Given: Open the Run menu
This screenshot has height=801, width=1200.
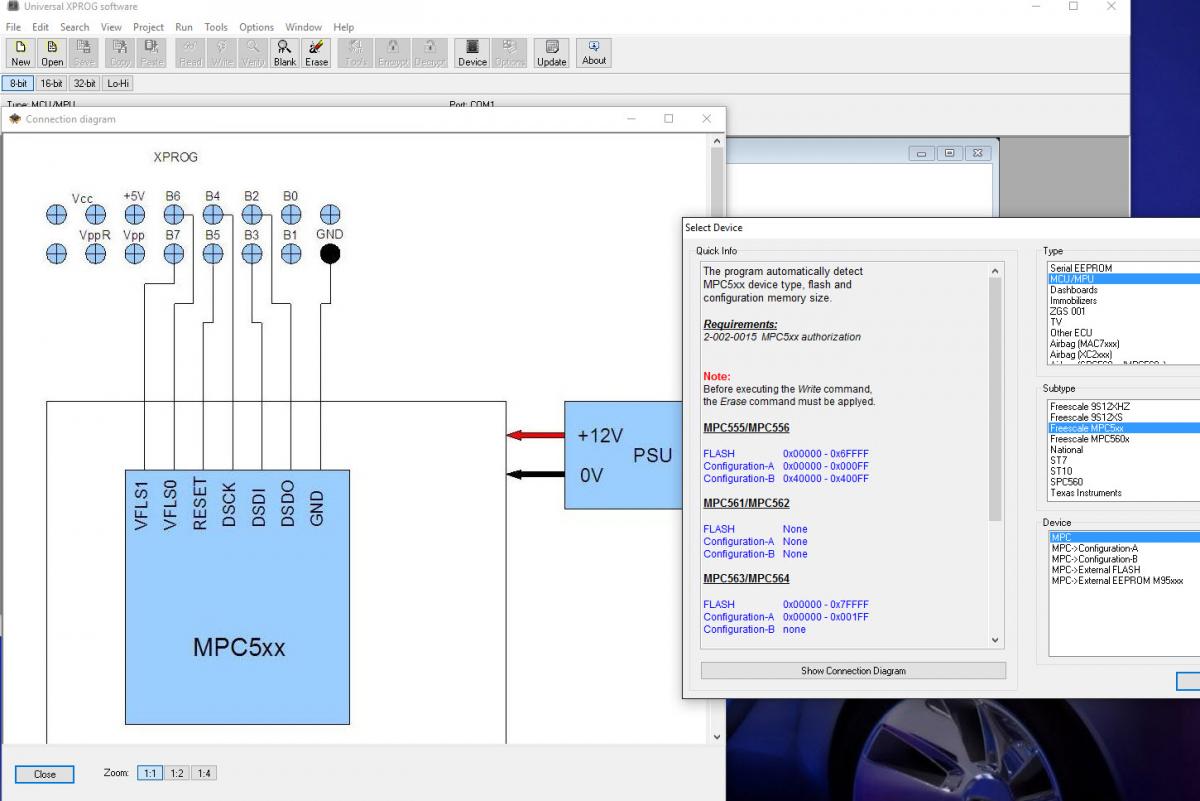Looking at the screenshot, I should [x=184, y=27].
